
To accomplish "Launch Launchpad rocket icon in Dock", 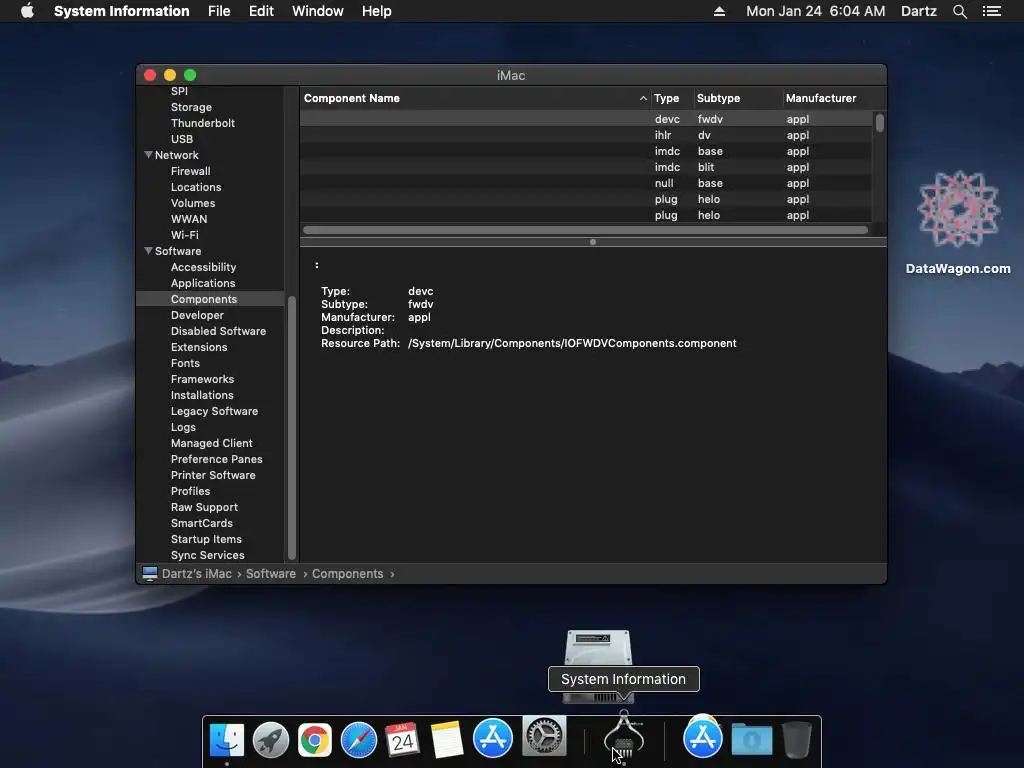I will pos(270,740).
